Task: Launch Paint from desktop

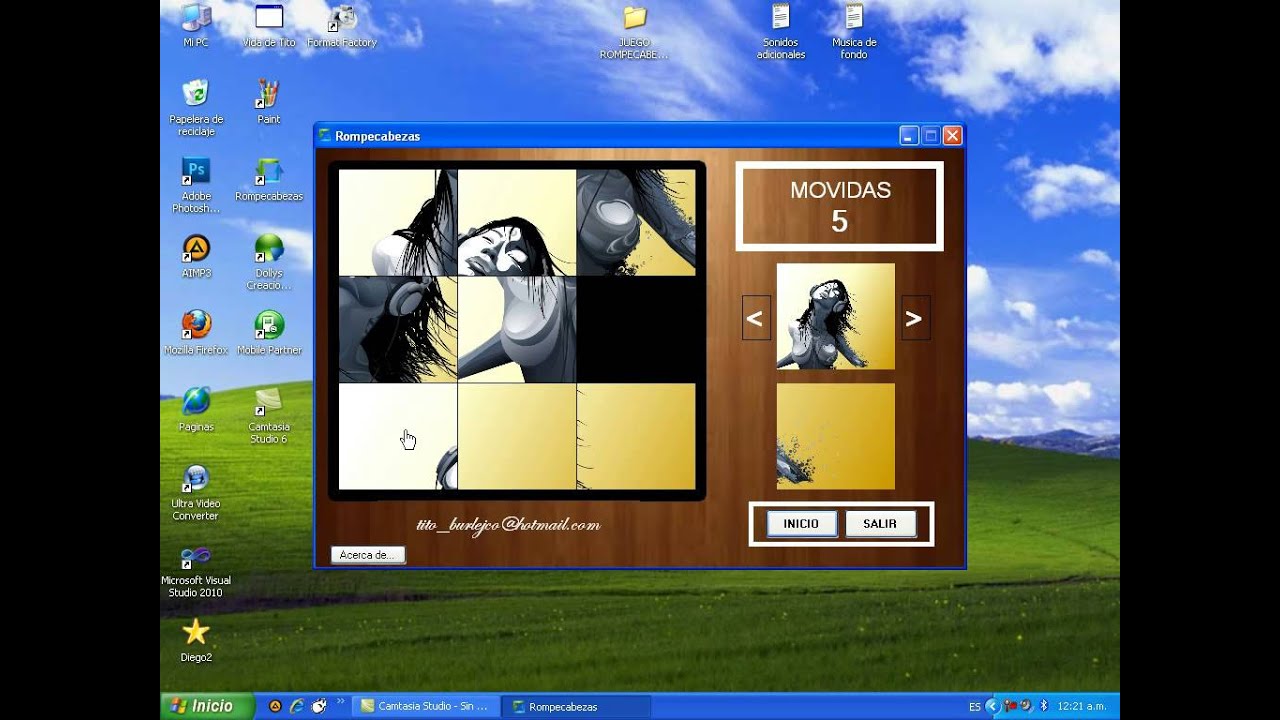Action: 269,101
